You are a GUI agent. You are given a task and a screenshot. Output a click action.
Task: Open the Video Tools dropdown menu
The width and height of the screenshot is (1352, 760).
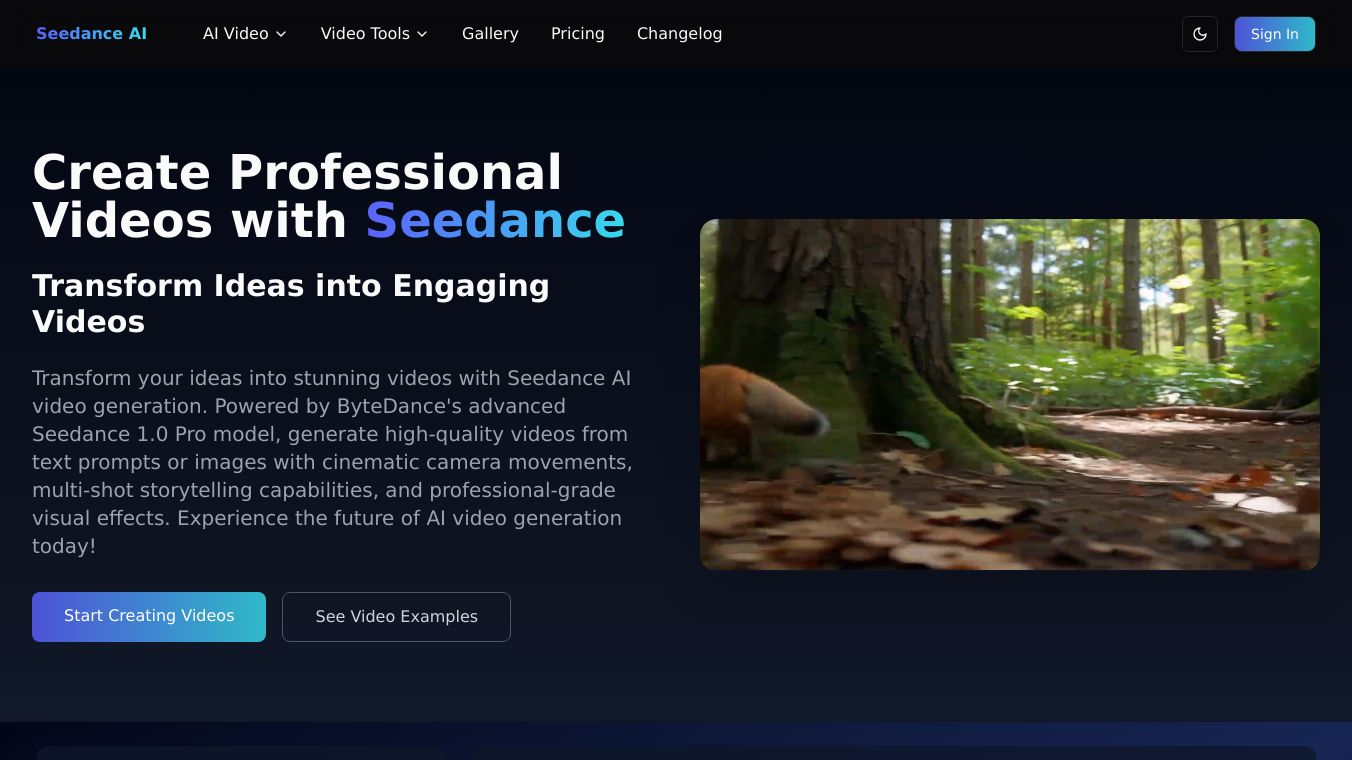374,34
